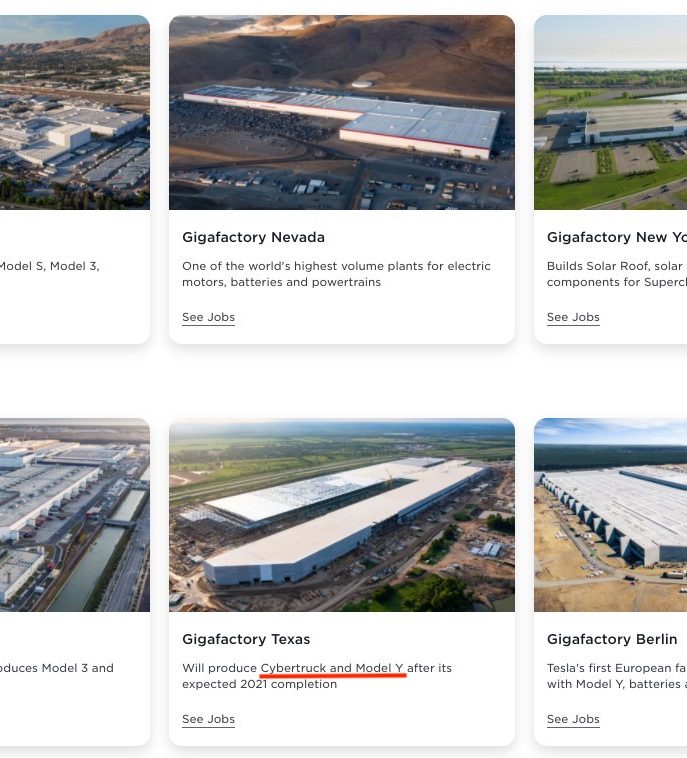Open See Jobs link for Gigafactory Nevada
687x758 pixels.
point(208,317)
